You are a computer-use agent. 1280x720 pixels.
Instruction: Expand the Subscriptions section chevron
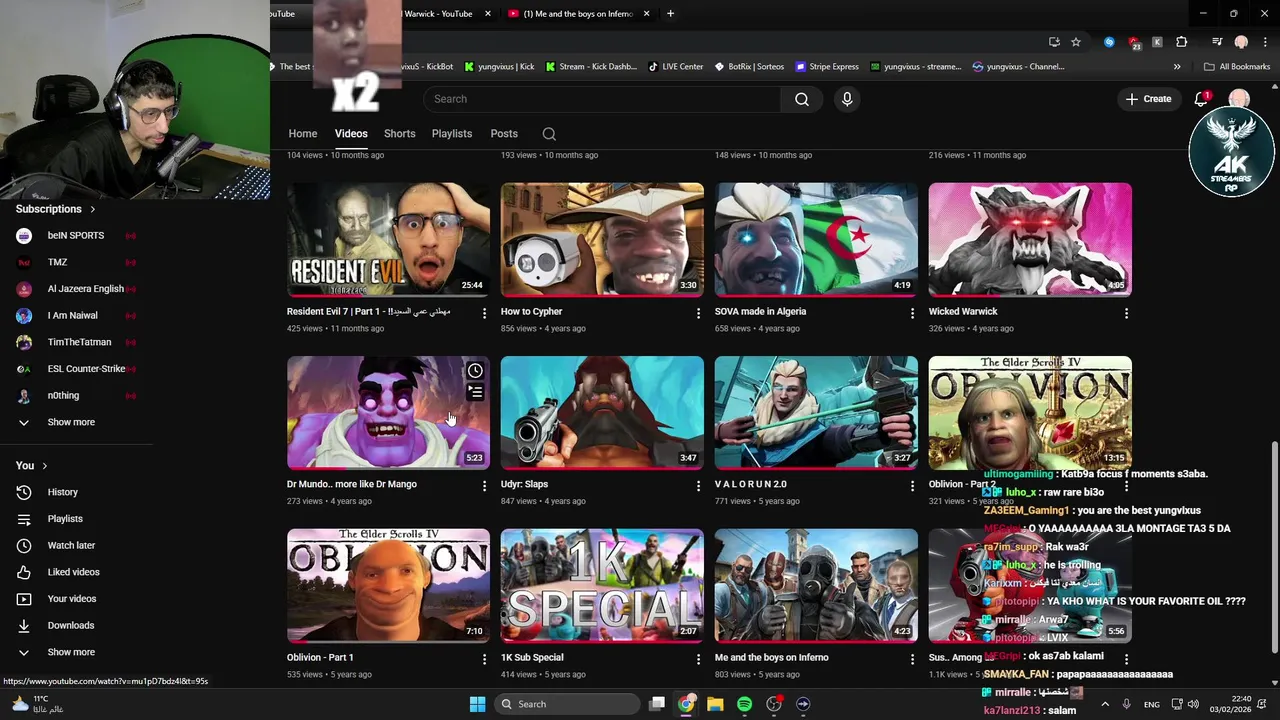tap(93, 209)
